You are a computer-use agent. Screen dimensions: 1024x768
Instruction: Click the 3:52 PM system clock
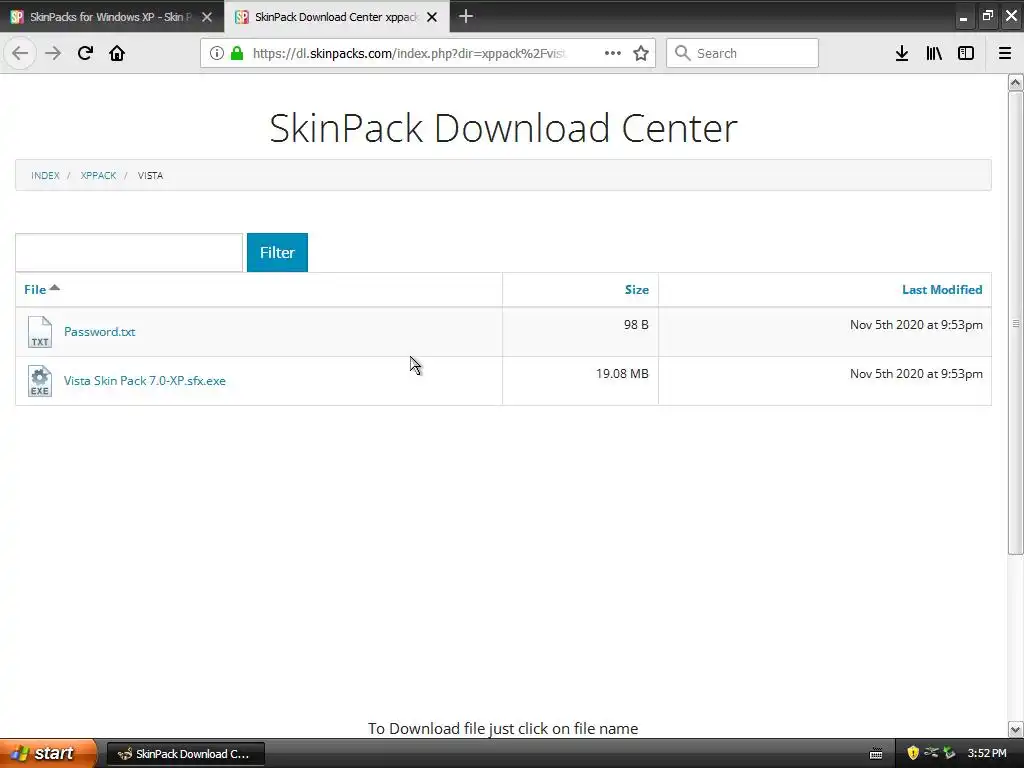click(987, 754)
